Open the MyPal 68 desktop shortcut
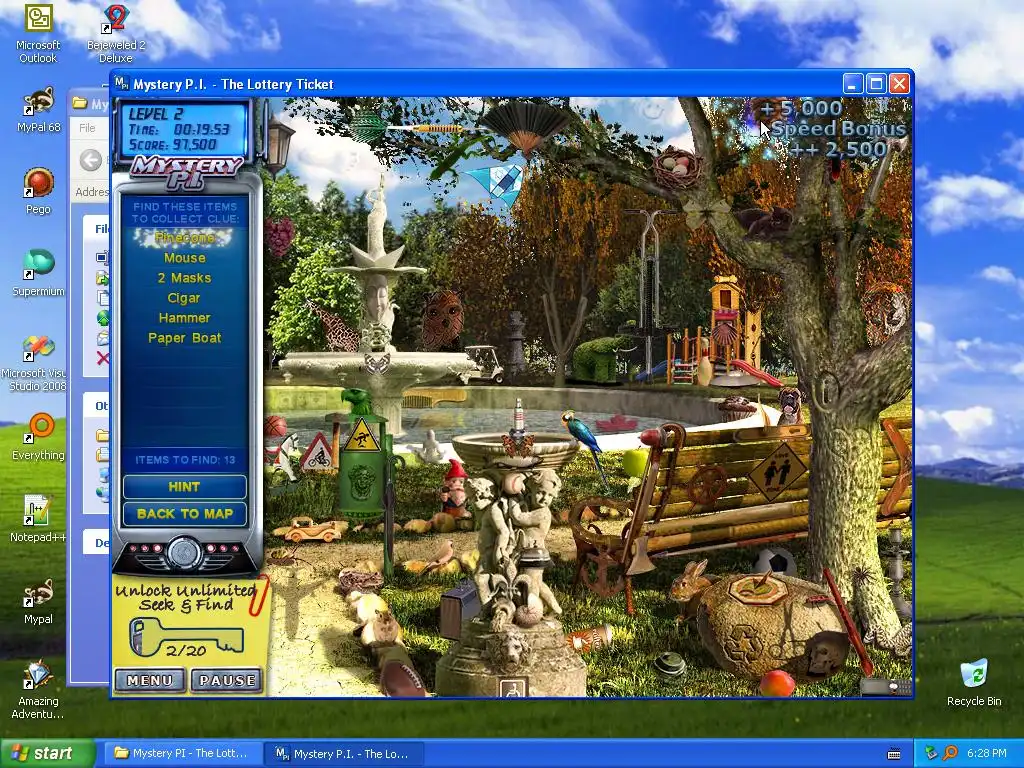The width and height of the screenshot is (1024, 768). click(x=38, y=111)
